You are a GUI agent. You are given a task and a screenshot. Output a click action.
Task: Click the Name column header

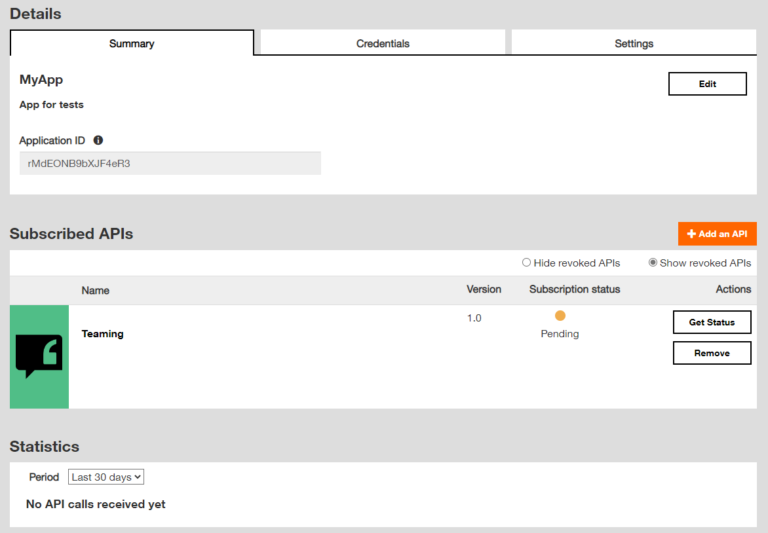(96, 290)
